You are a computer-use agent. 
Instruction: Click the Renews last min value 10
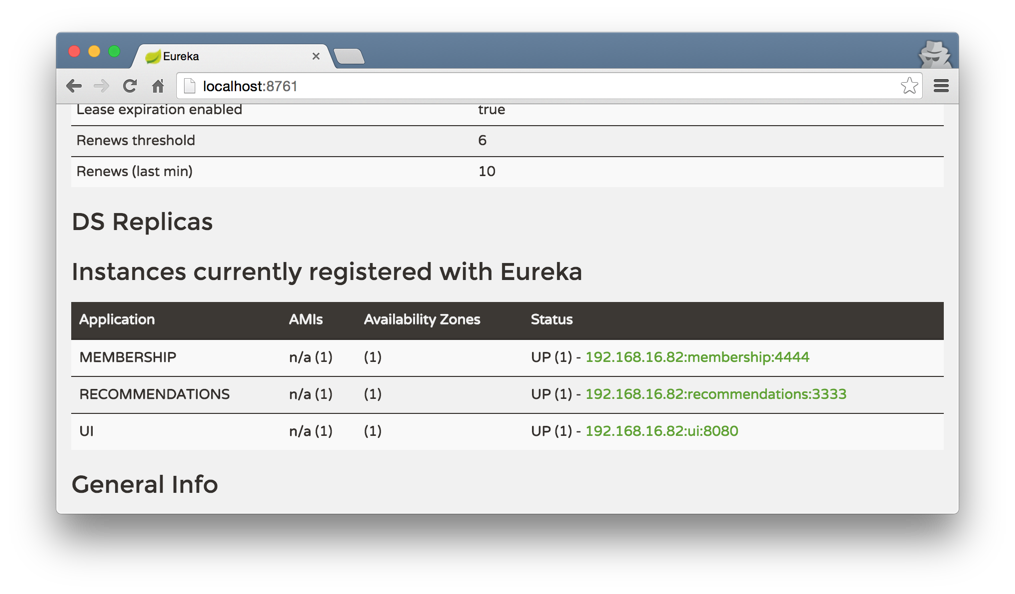click(487, 171)
